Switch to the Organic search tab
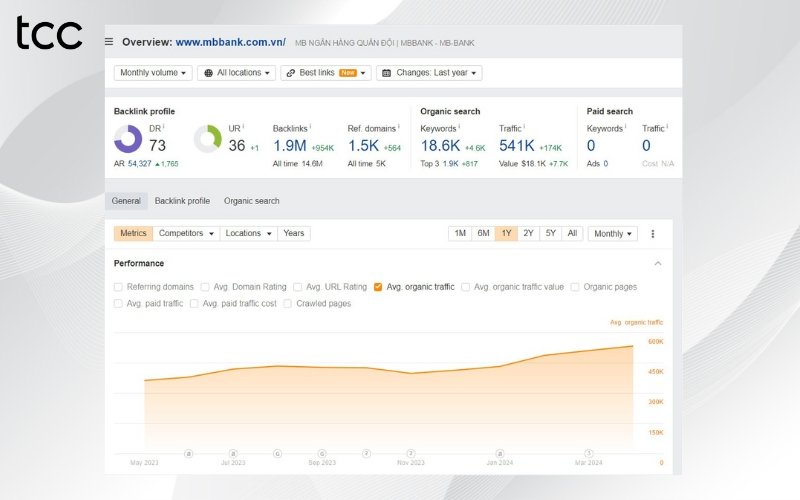The height and width of the screenshot is (500, 800). coord(252,201)
